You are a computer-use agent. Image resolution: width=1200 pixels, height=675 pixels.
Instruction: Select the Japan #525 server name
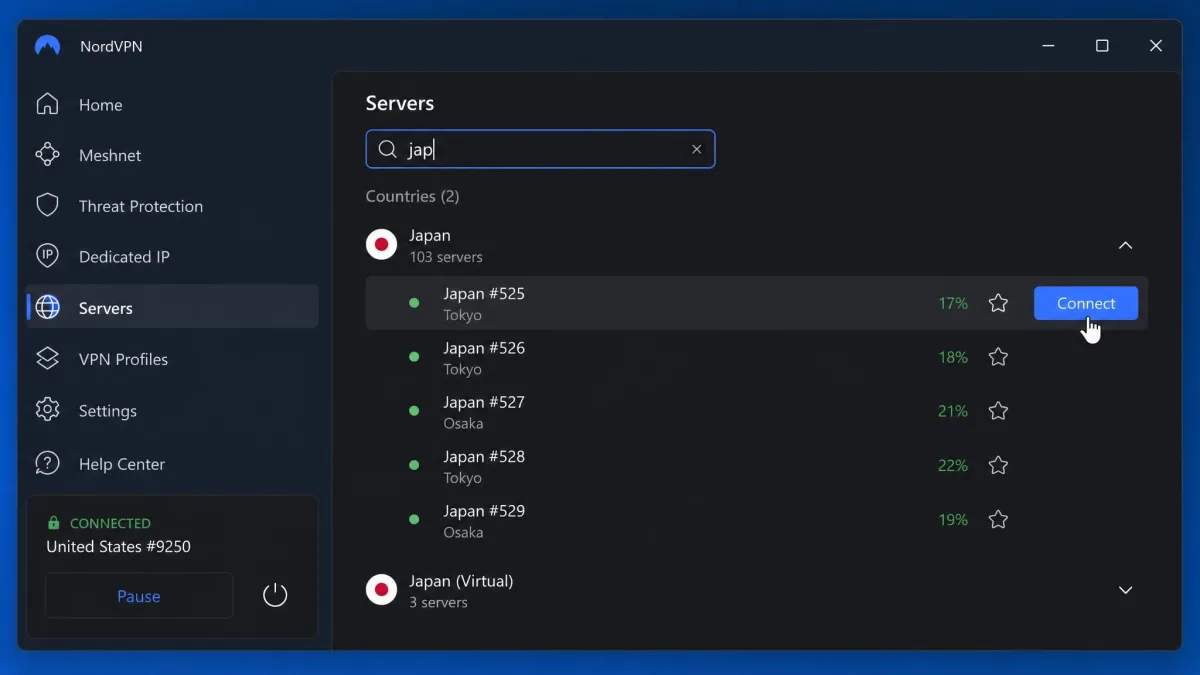484,294
